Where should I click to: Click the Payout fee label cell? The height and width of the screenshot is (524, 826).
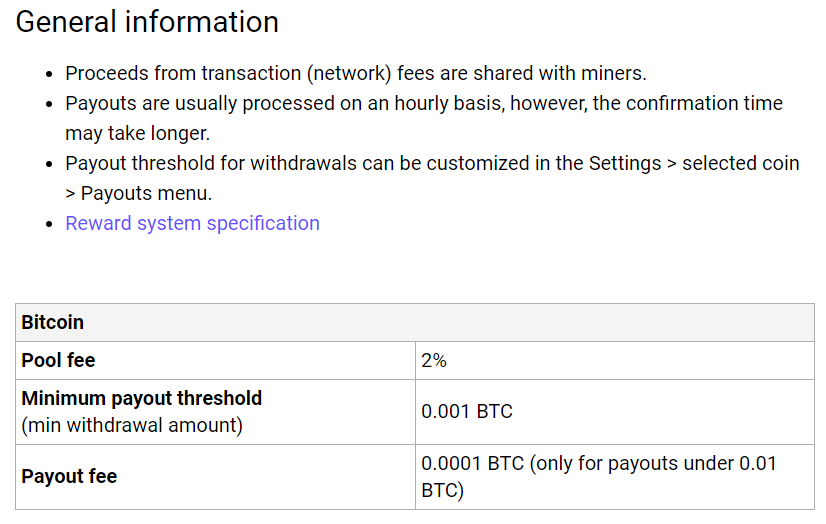[x=215, y=477]
